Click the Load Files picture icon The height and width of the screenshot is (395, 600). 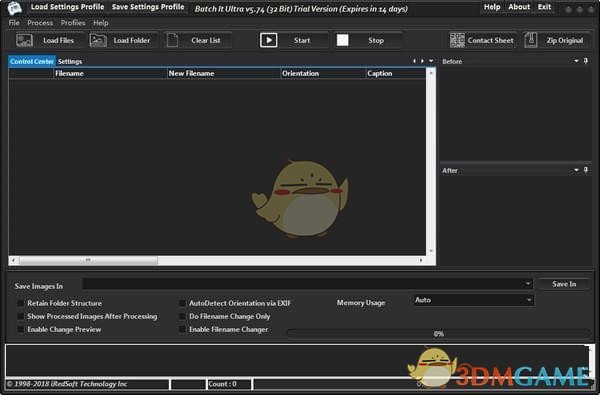point(25,40)
